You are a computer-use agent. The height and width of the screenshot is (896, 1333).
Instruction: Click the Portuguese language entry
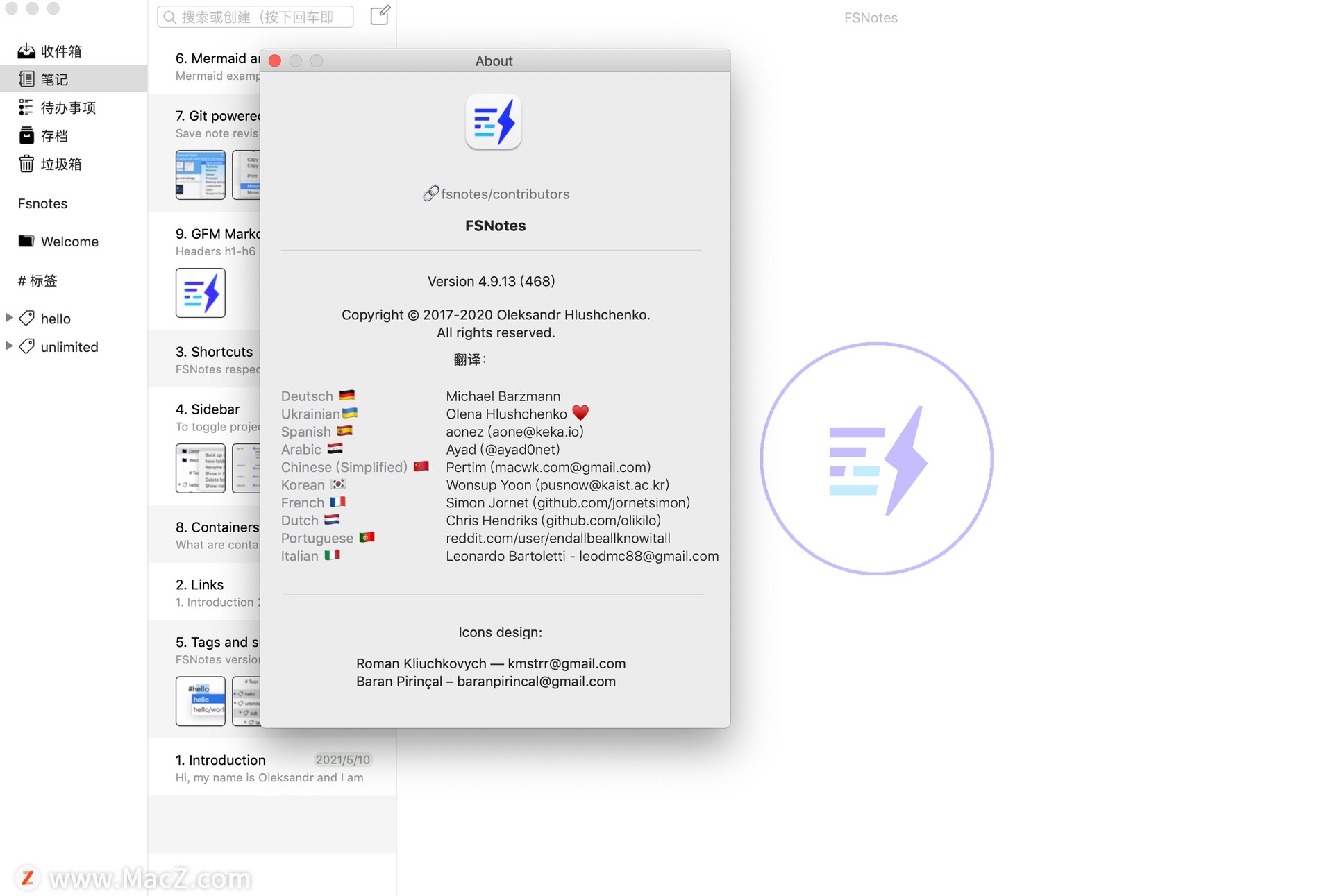click(328, 538)
